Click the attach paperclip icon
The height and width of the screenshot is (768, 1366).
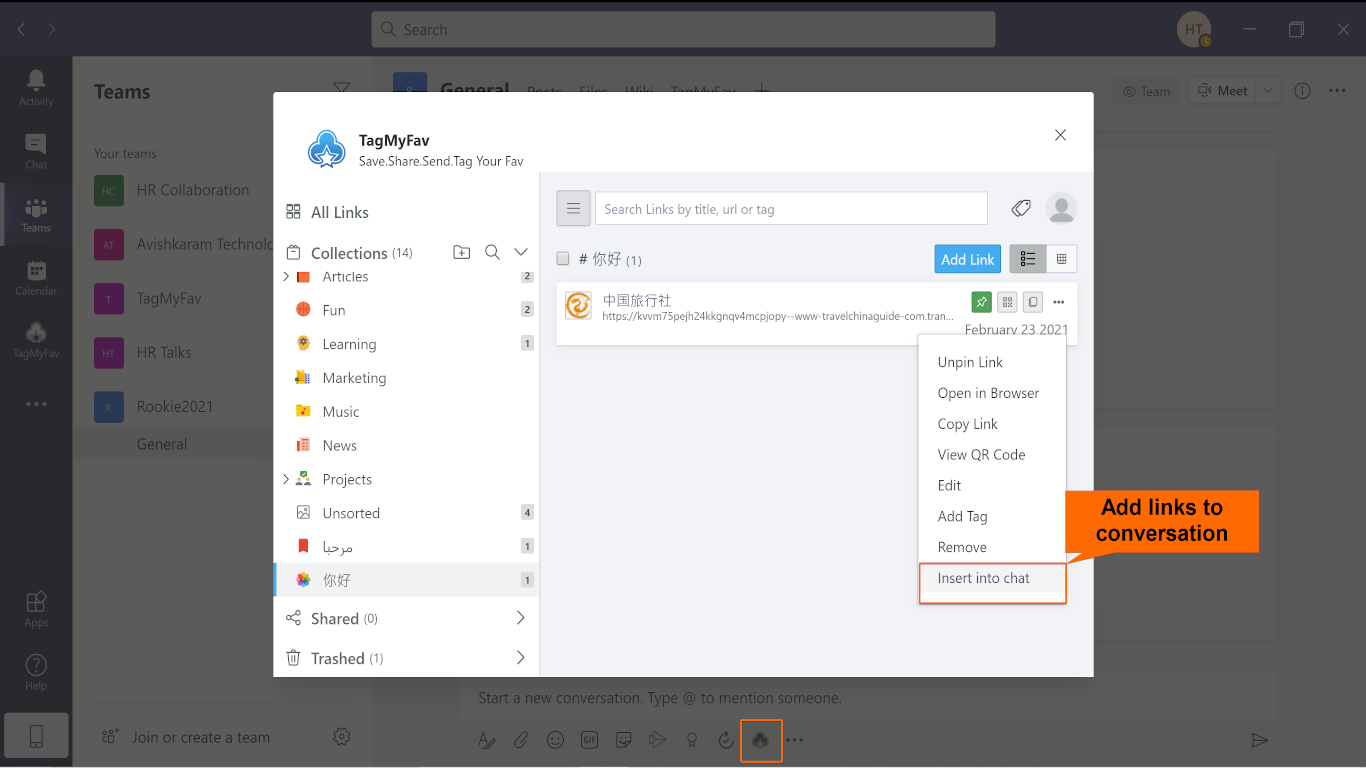coord(521,740)
